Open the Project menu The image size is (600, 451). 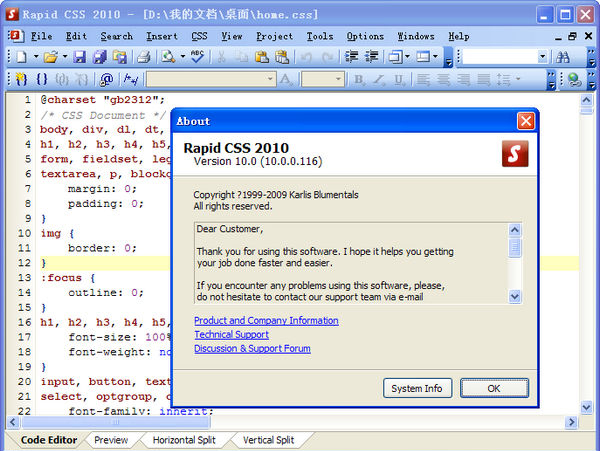[x=274, y=36]
